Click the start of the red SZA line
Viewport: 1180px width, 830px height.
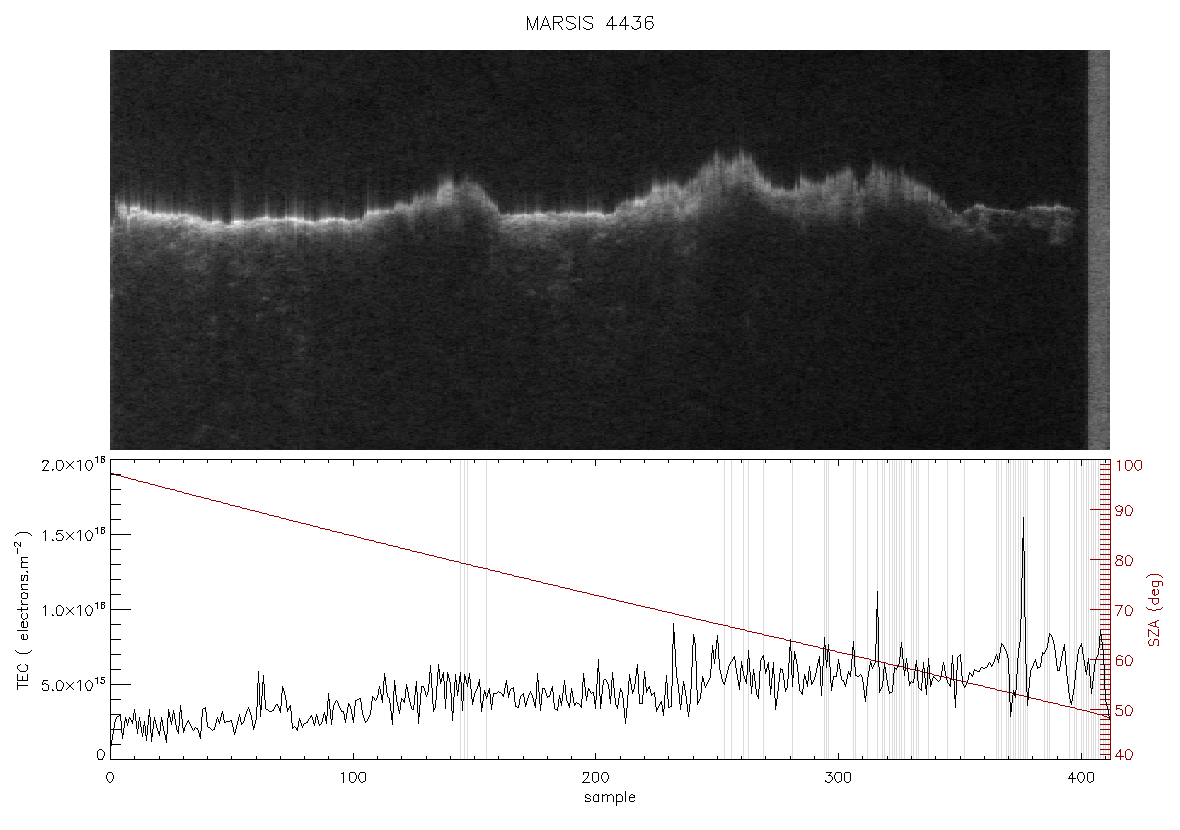pos(111,474)
